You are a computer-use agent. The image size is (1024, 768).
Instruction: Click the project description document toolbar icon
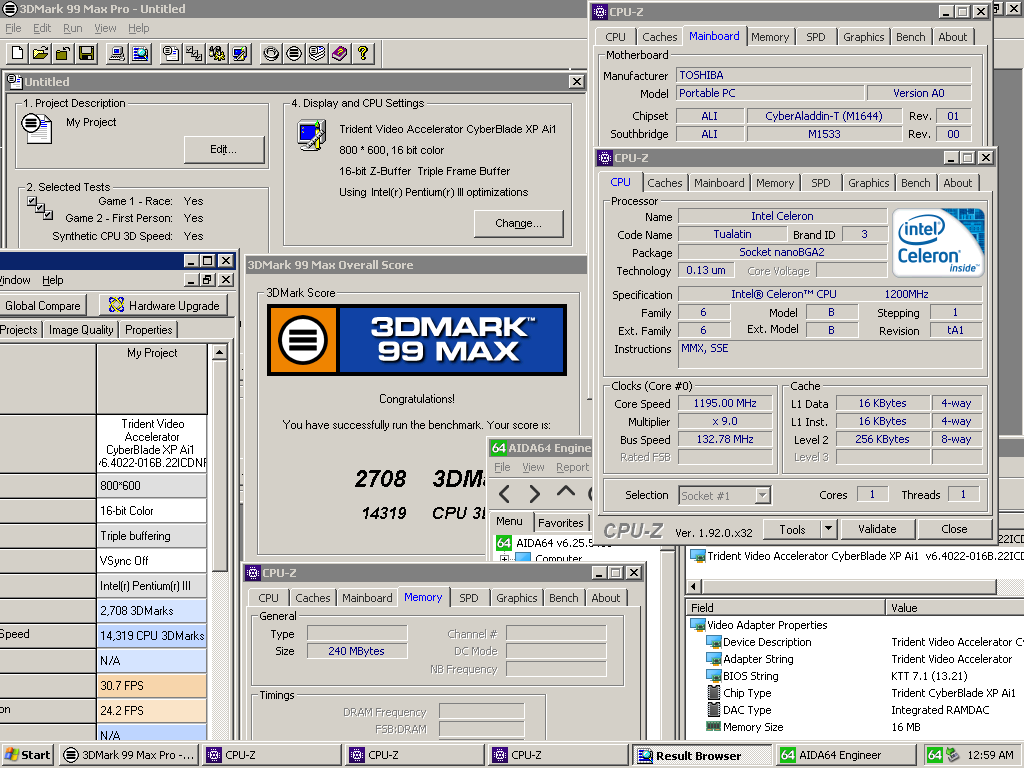171,54
